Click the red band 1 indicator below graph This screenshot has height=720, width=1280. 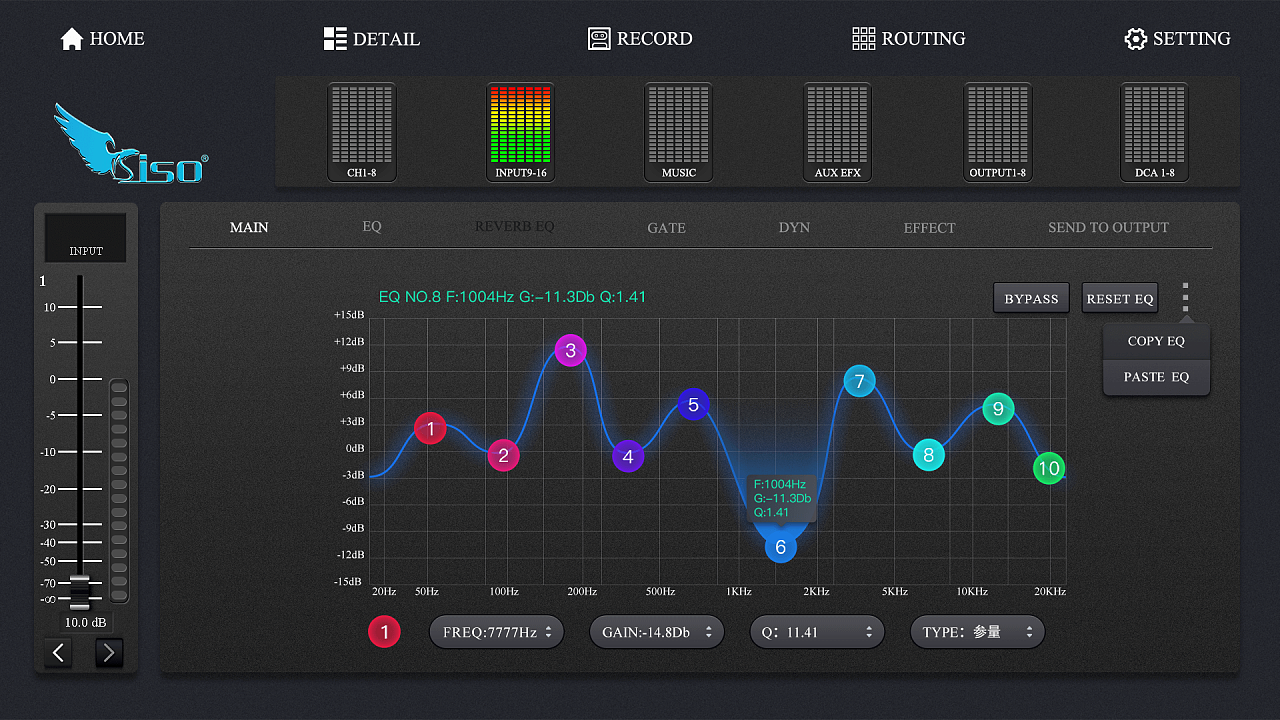384,632
